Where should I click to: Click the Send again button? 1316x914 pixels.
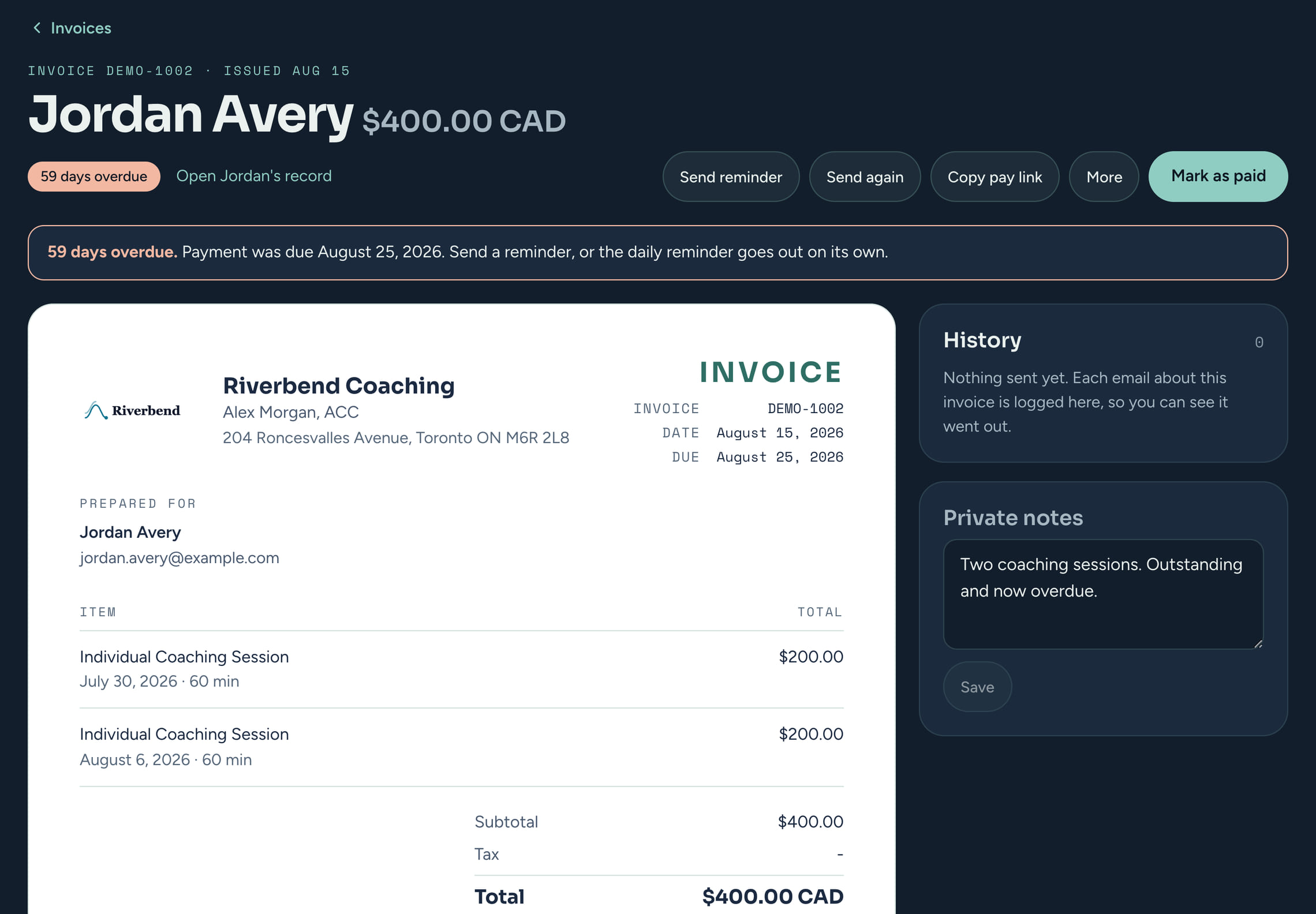click(x=865, y=177)
